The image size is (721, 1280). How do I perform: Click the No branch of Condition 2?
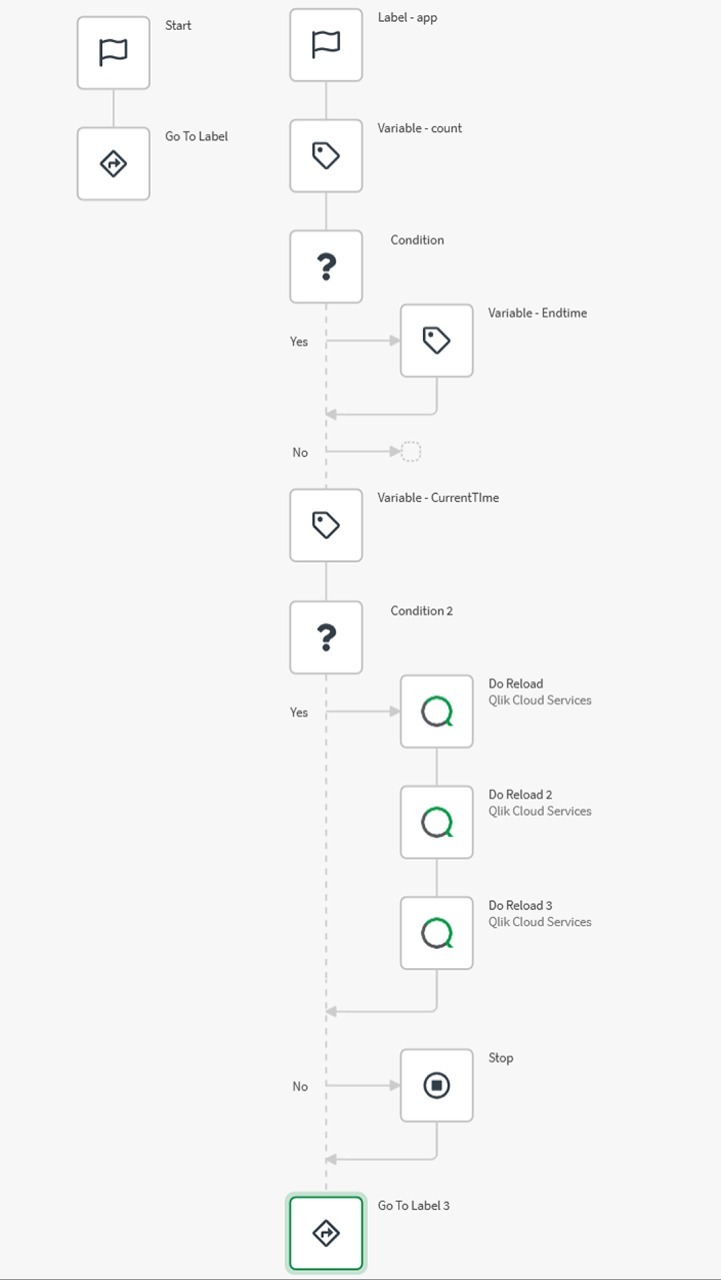pyautogui.click(x=300, y=1086)
